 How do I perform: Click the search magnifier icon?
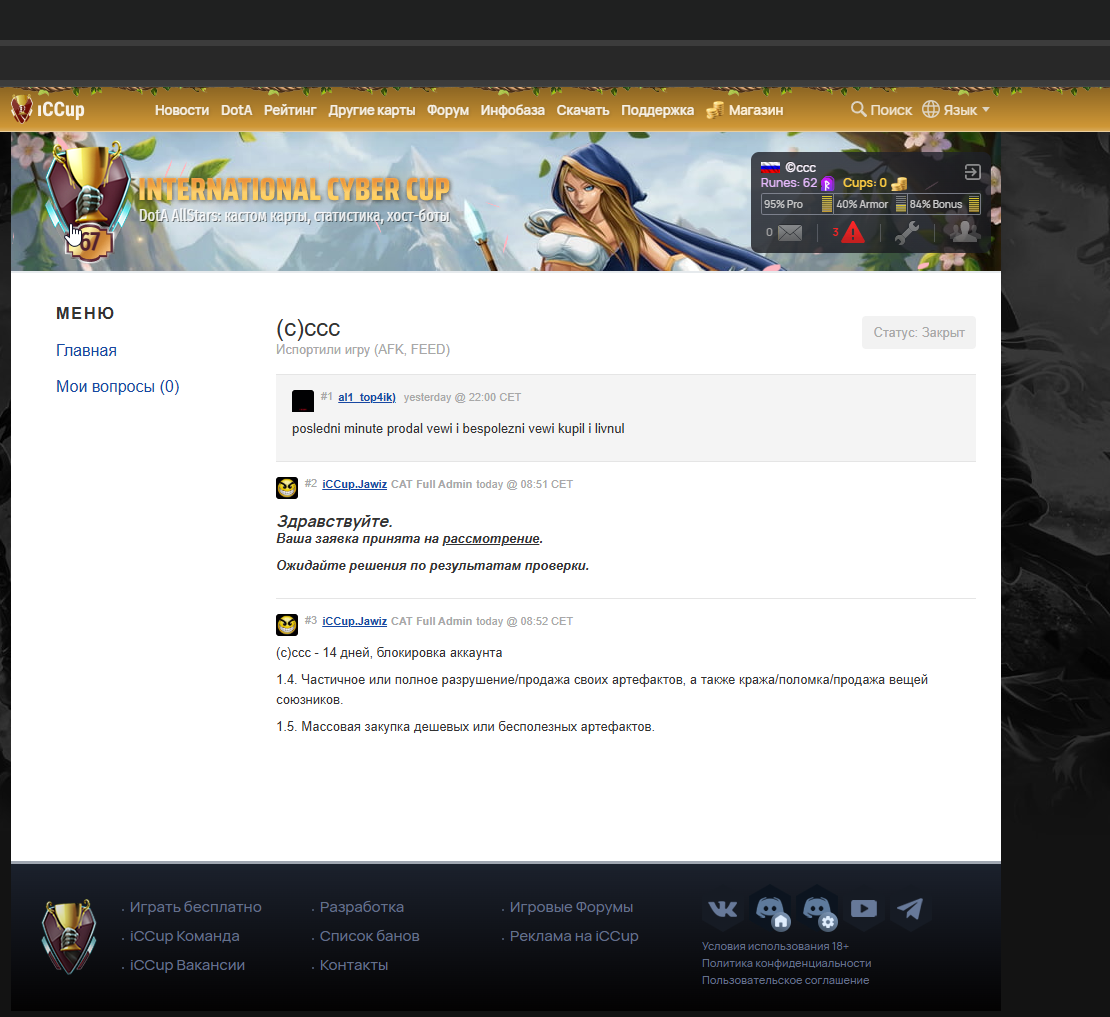point(858,109)
